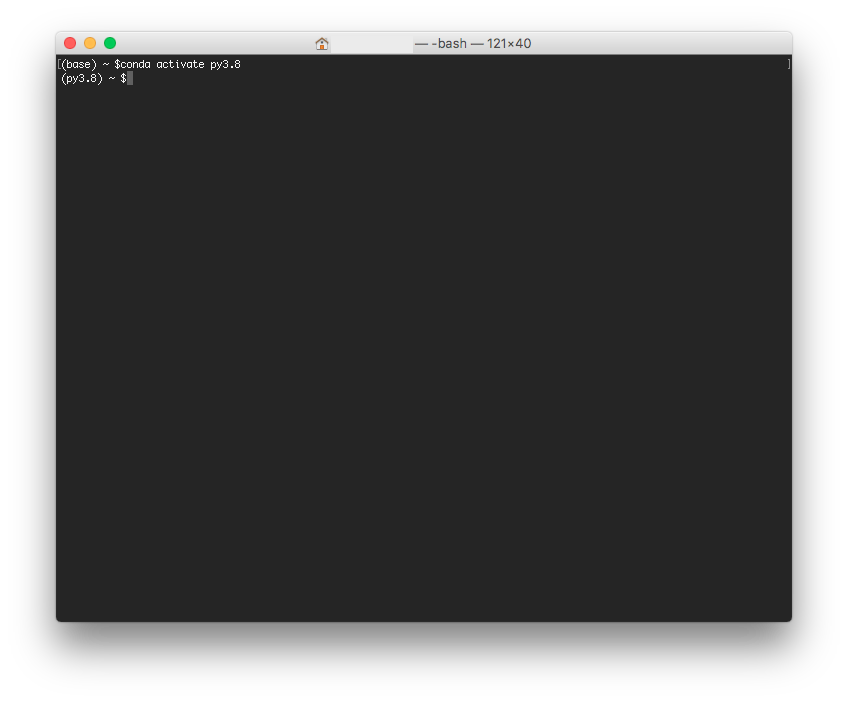
Task: Close the bash terminal window
Action: click(70, 43)
